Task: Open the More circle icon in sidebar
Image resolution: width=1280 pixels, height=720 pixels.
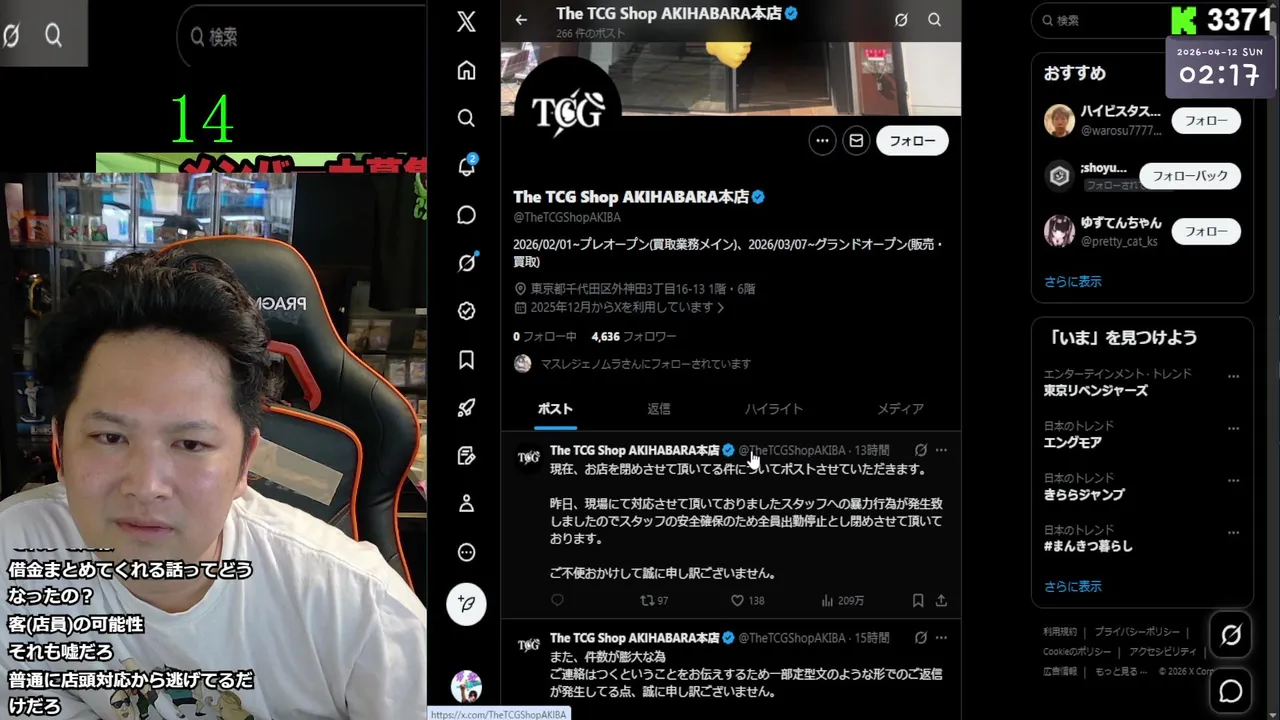Action: point(466,552)
